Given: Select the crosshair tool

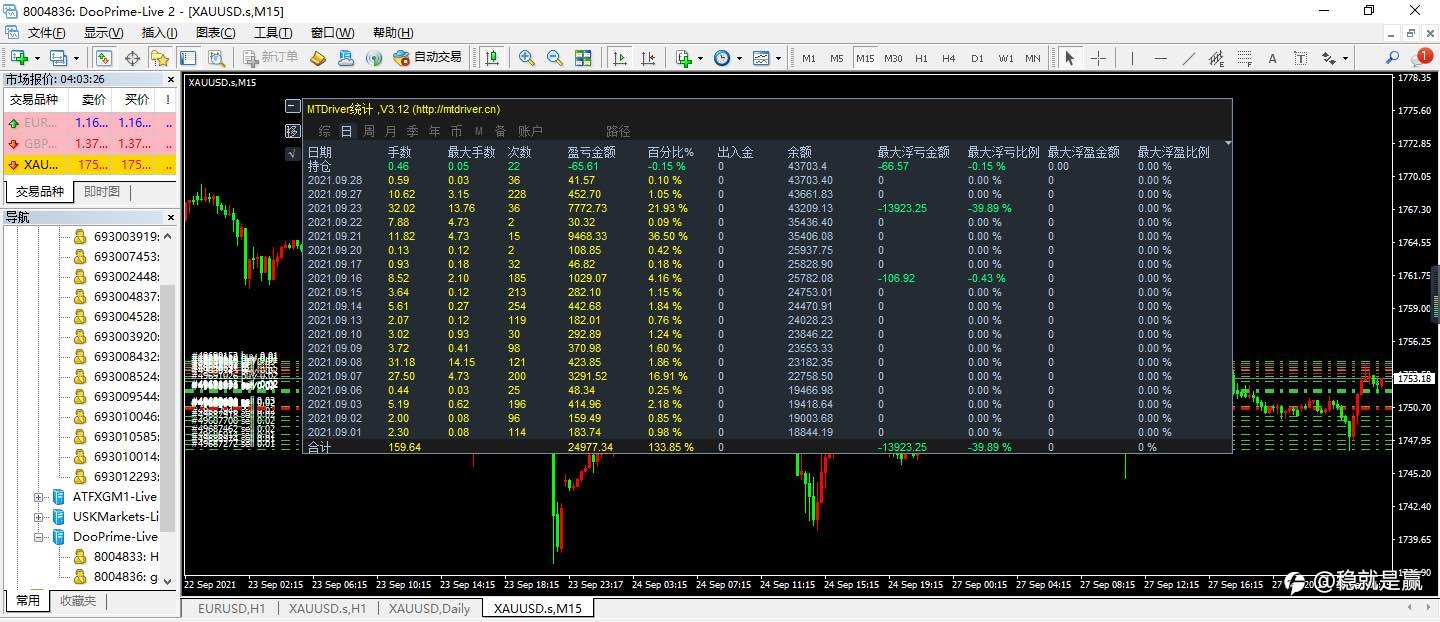Looking at the screenshot, I should pyautogui.click(x=1098, y=58).
